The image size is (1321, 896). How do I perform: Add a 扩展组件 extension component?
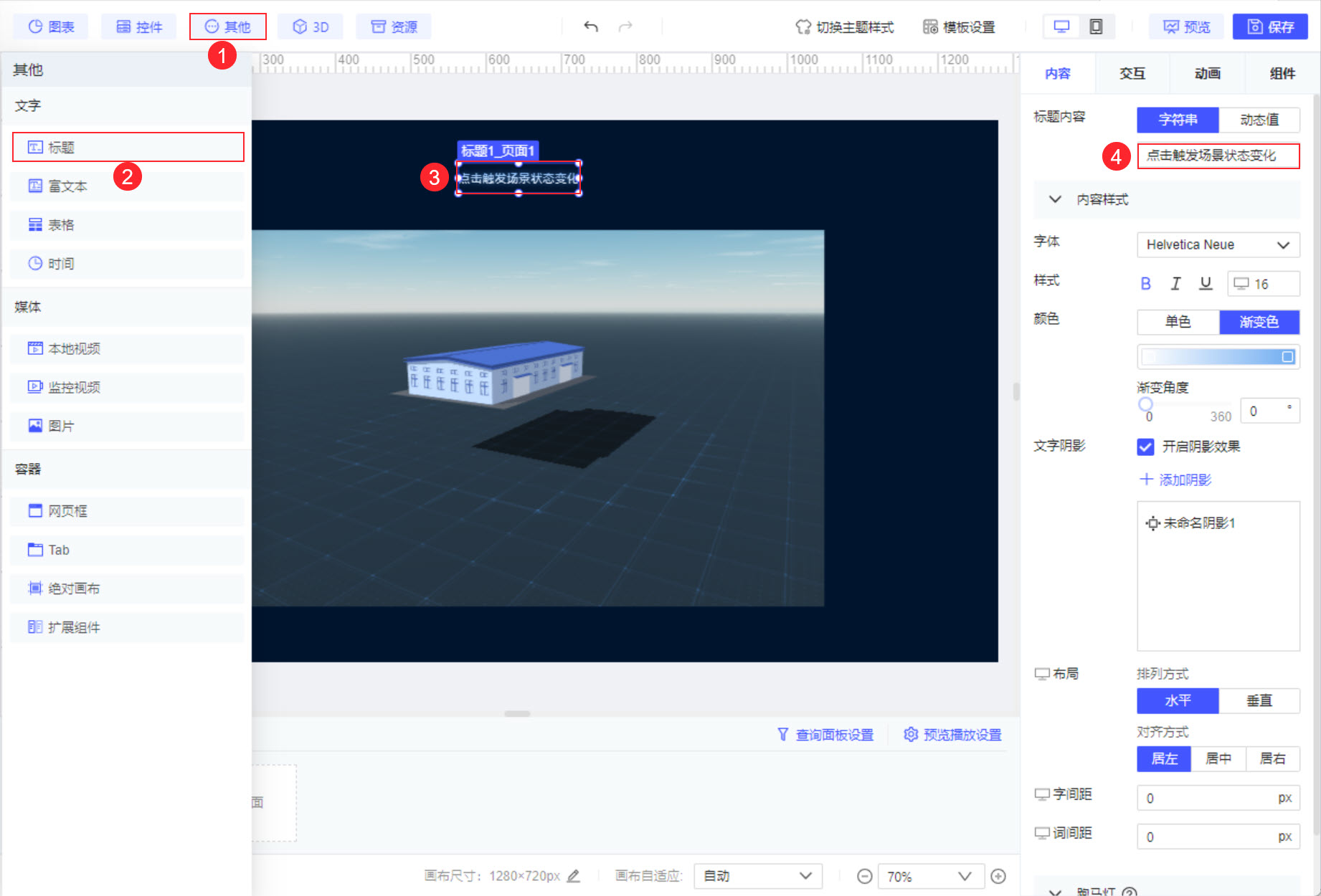[128, 627]
